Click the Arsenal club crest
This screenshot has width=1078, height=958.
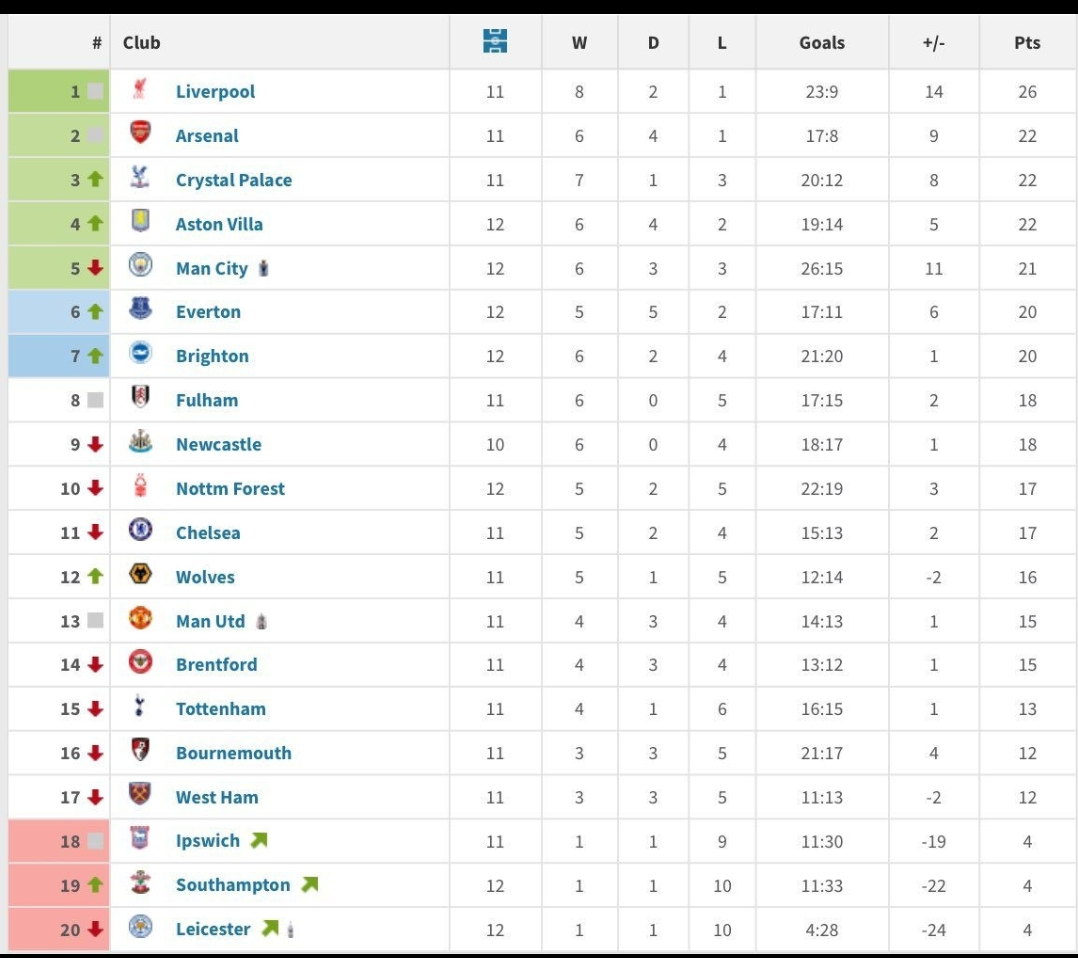pyautogui.click(x=140, y=134)
